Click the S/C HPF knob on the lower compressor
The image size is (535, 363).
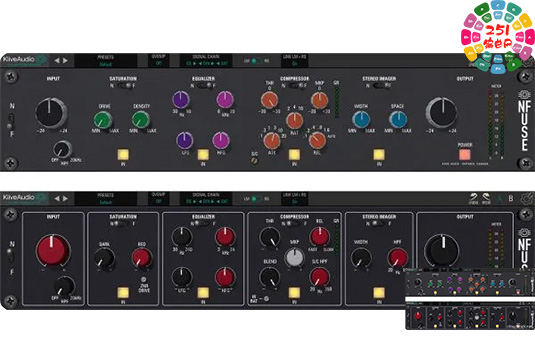click(319, 277)
